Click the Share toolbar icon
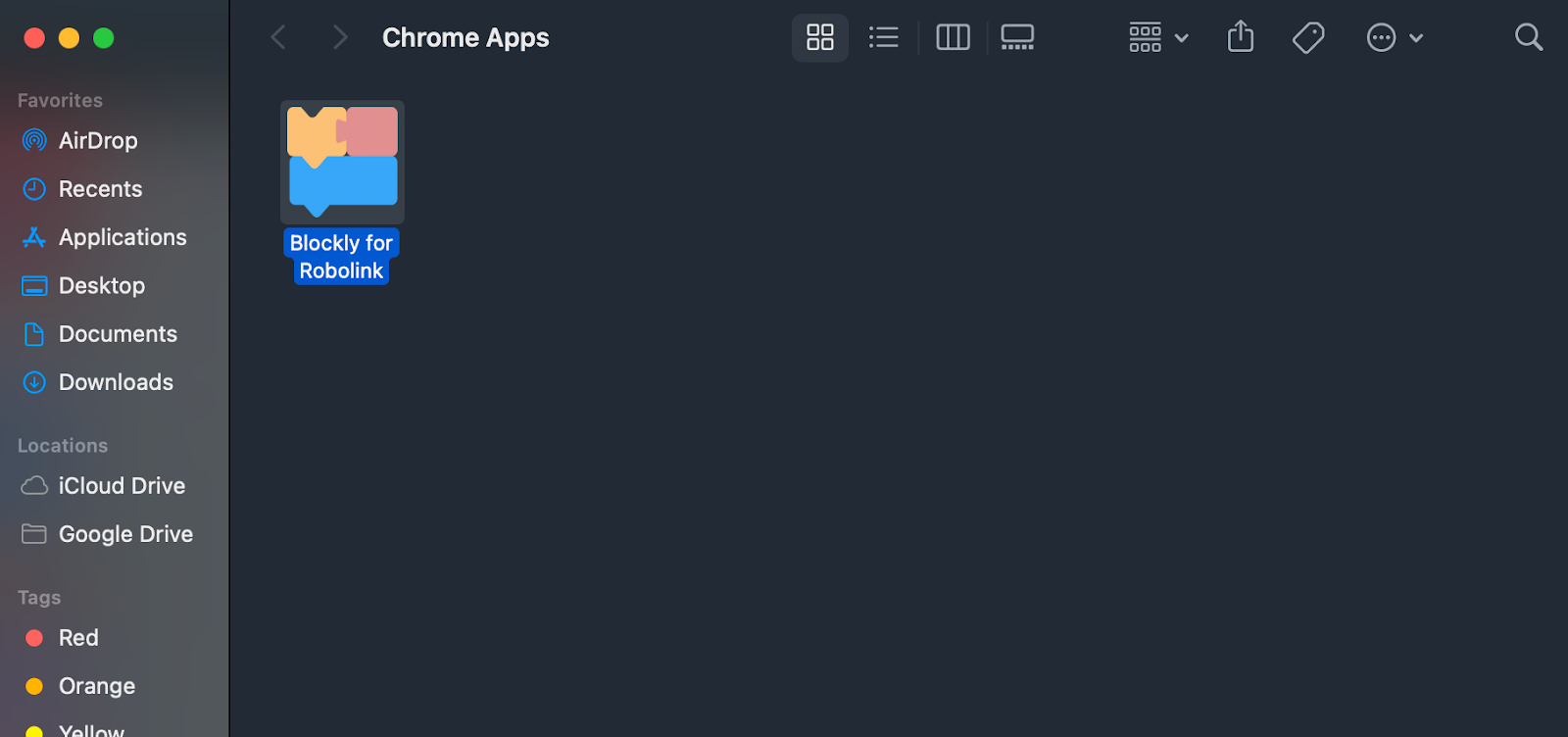Viewport: 1568px width, 737px height. click(1241, 36)
